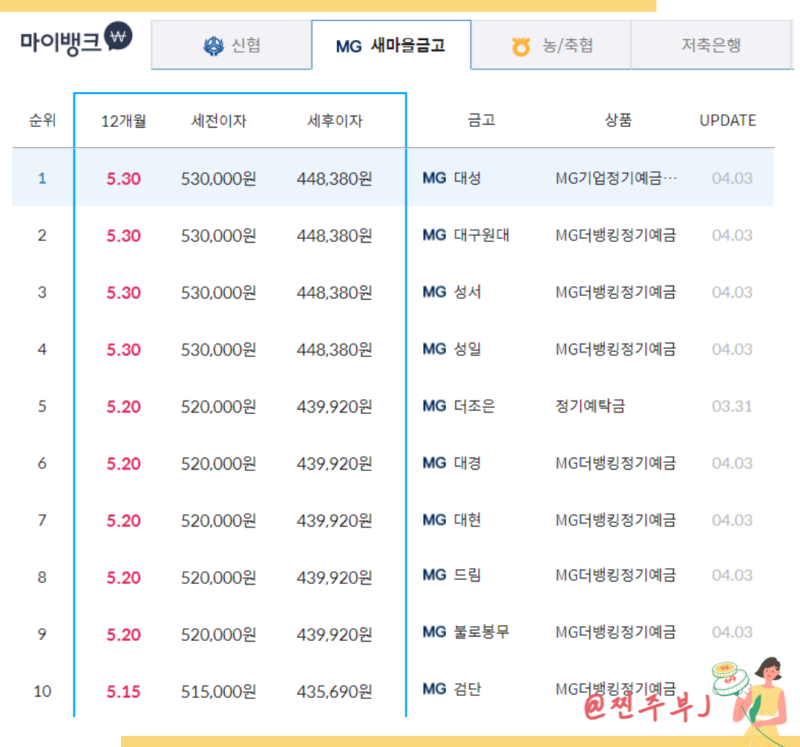
Task: Select rank 1 row number
Action: tap(42, 178)
